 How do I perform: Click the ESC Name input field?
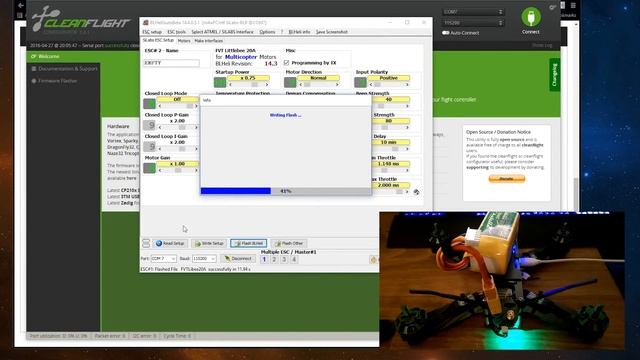[171, 63]
